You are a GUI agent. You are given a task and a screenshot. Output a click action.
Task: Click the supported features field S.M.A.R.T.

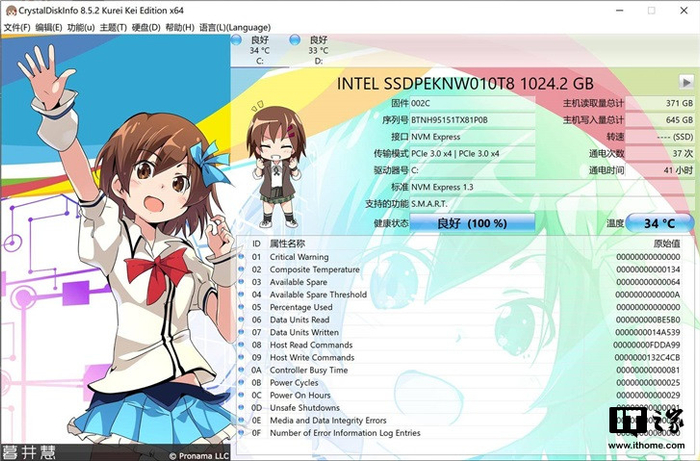click(x=551, y=204)
